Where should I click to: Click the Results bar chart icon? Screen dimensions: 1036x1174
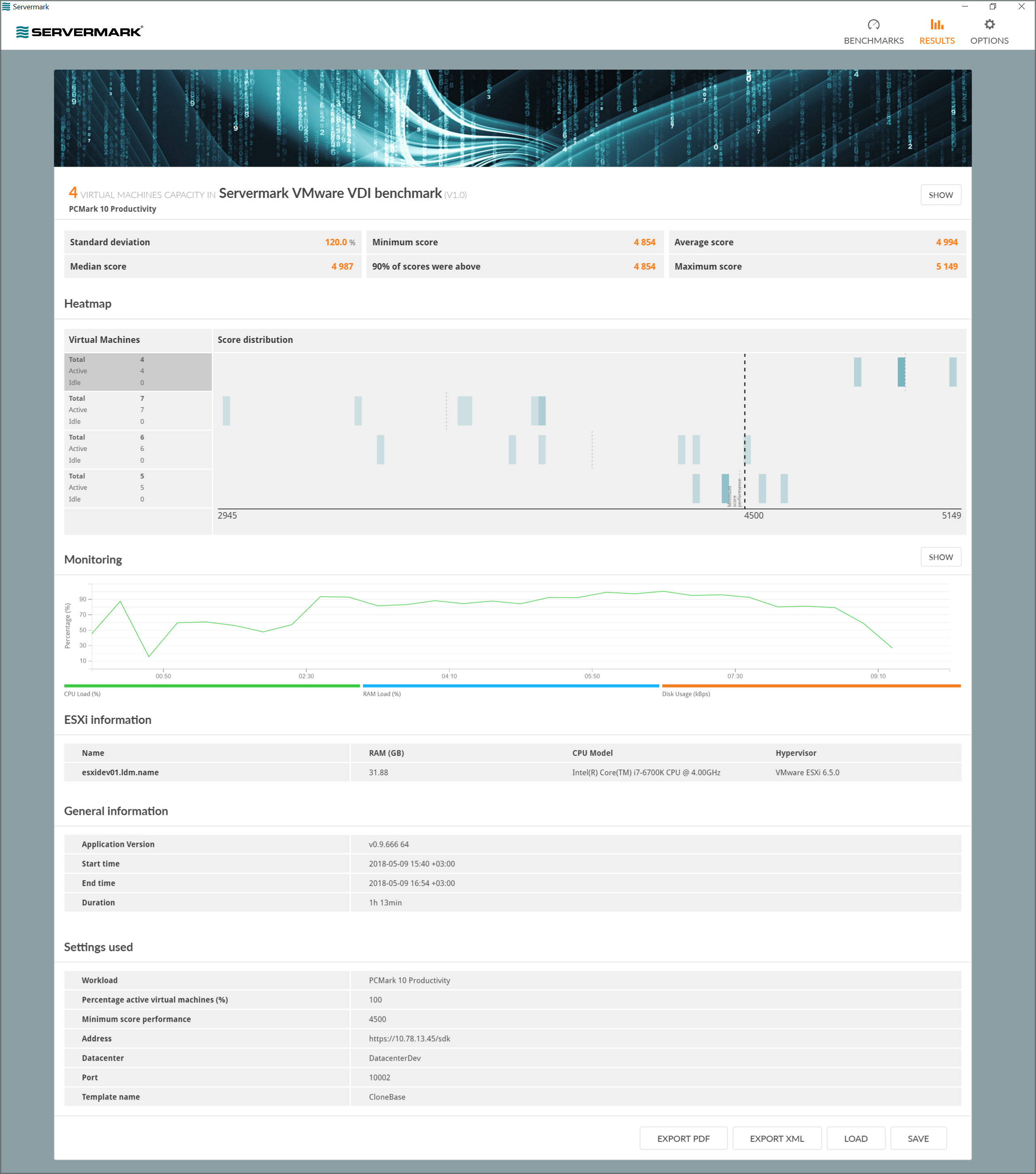tap(937, 25)
